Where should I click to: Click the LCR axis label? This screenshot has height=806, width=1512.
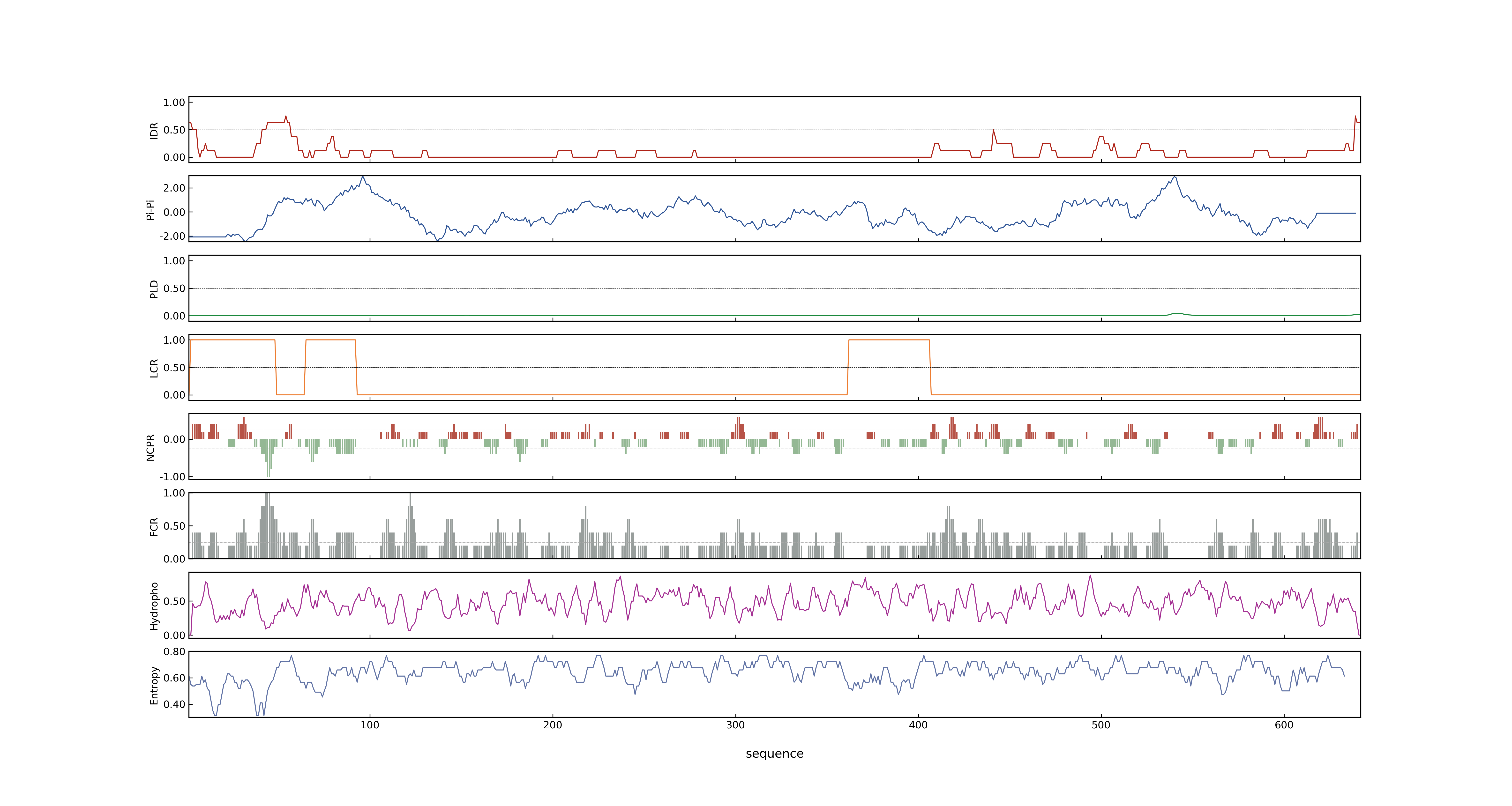tap(154, 368)
